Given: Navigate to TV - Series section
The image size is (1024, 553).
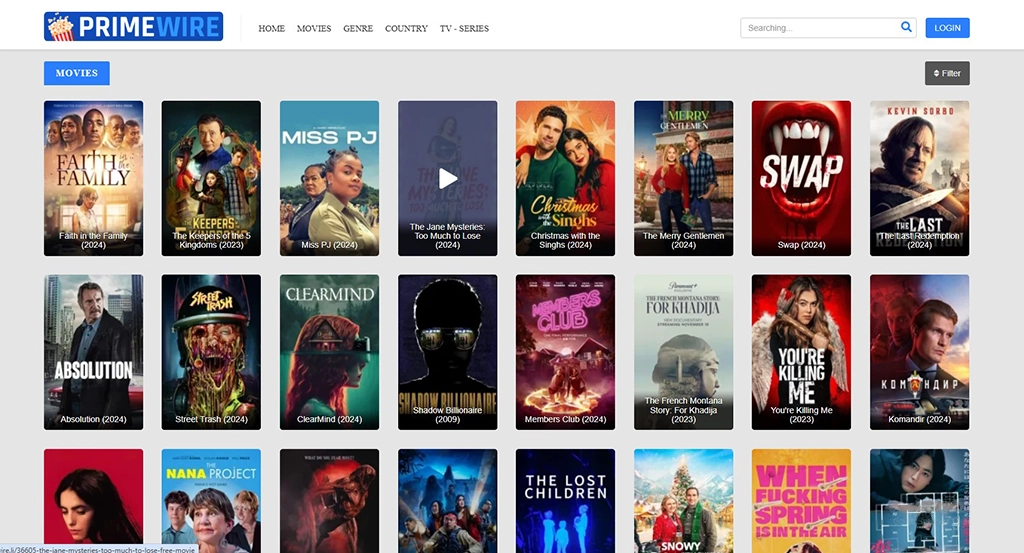Looking at the screenshot, I should pyautogui.click(x=464, y=29).
